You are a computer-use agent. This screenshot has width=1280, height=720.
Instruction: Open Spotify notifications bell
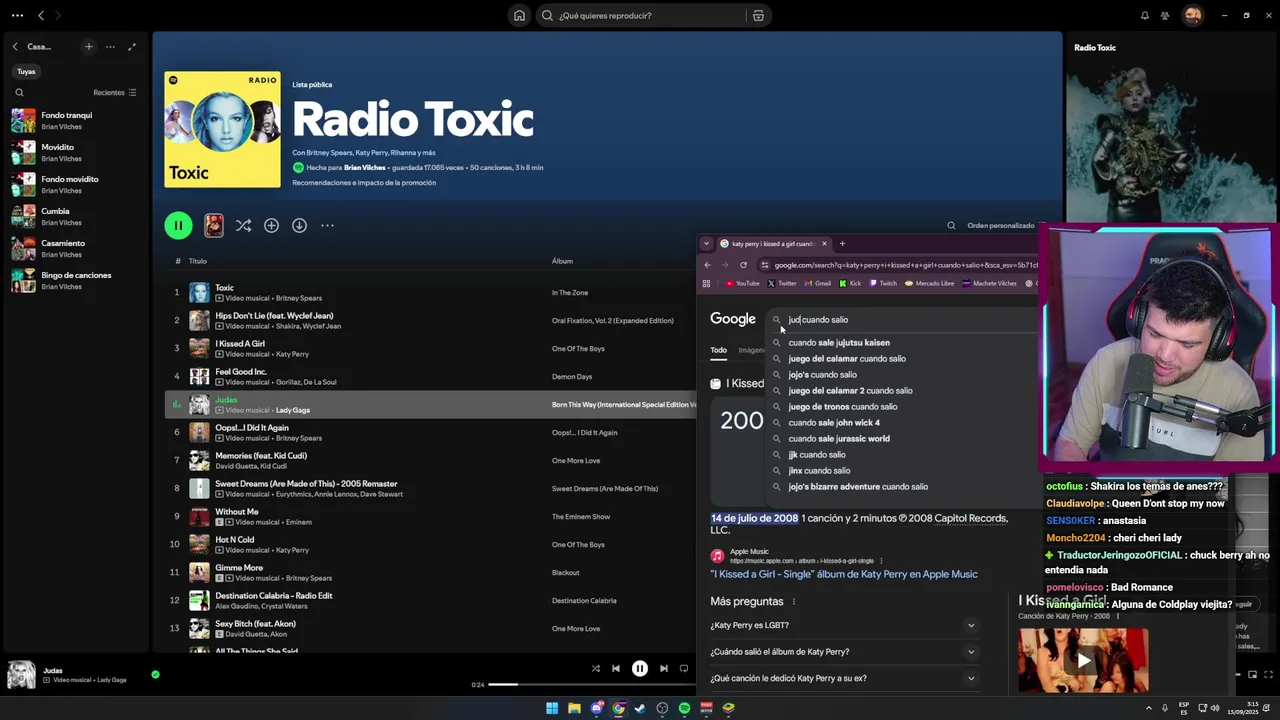pyautogui.click(x=1145, y=15)
